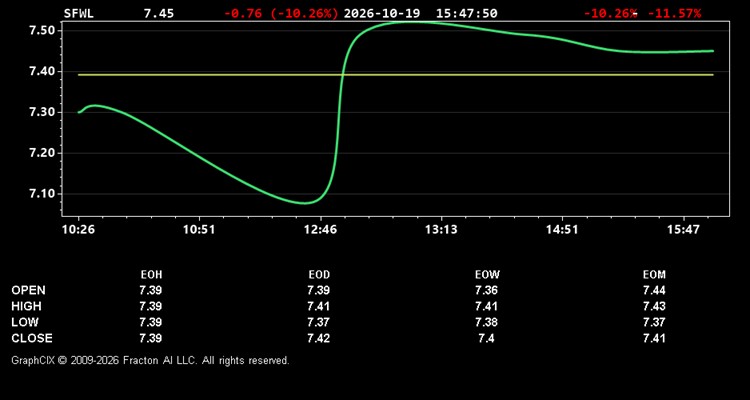Click the date 2026-10-19
Screen dimensions: 750x400
382,13
